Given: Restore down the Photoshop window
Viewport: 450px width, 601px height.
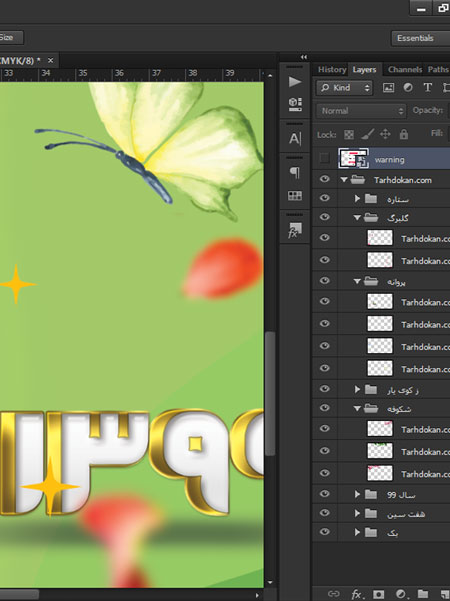Looking at the screenshot, I should coord(442,8).
